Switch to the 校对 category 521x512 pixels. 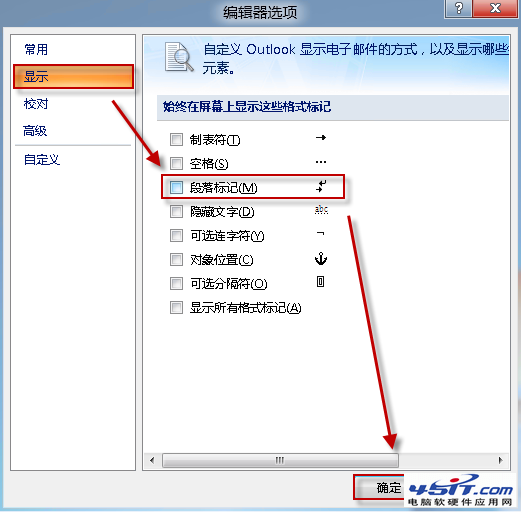36,104
